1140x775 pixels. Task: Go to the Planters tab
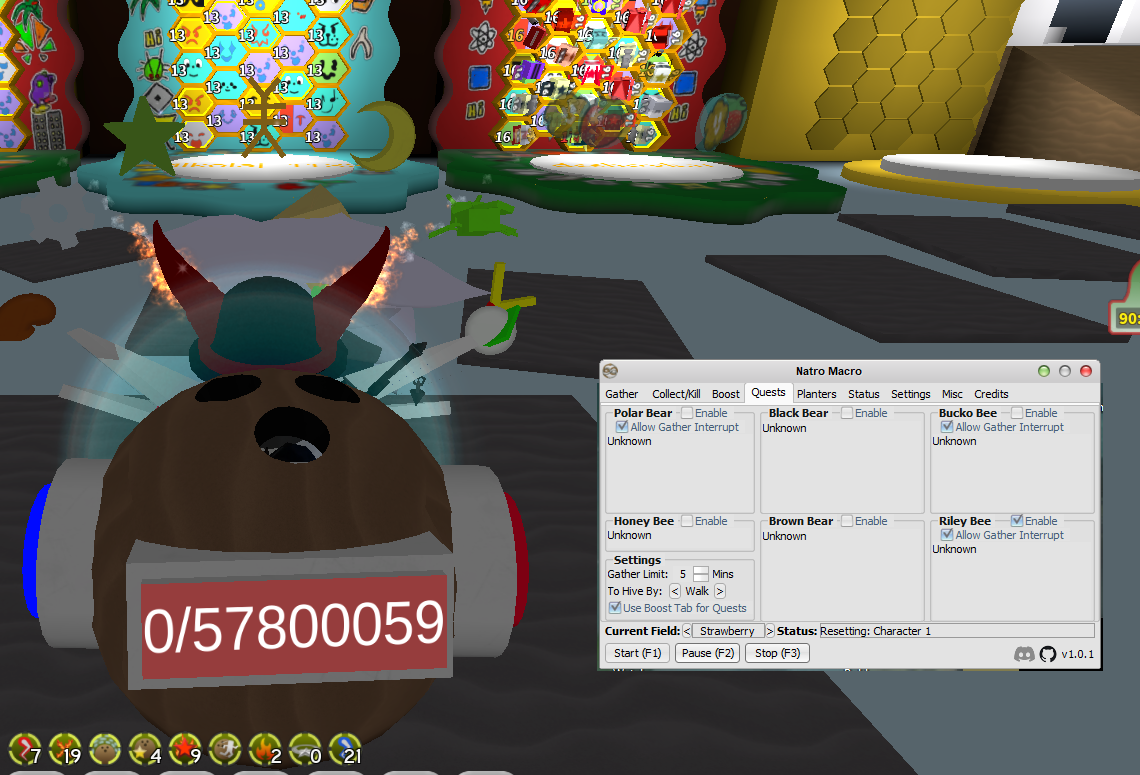pyautogui.click(x=816, y=394)
